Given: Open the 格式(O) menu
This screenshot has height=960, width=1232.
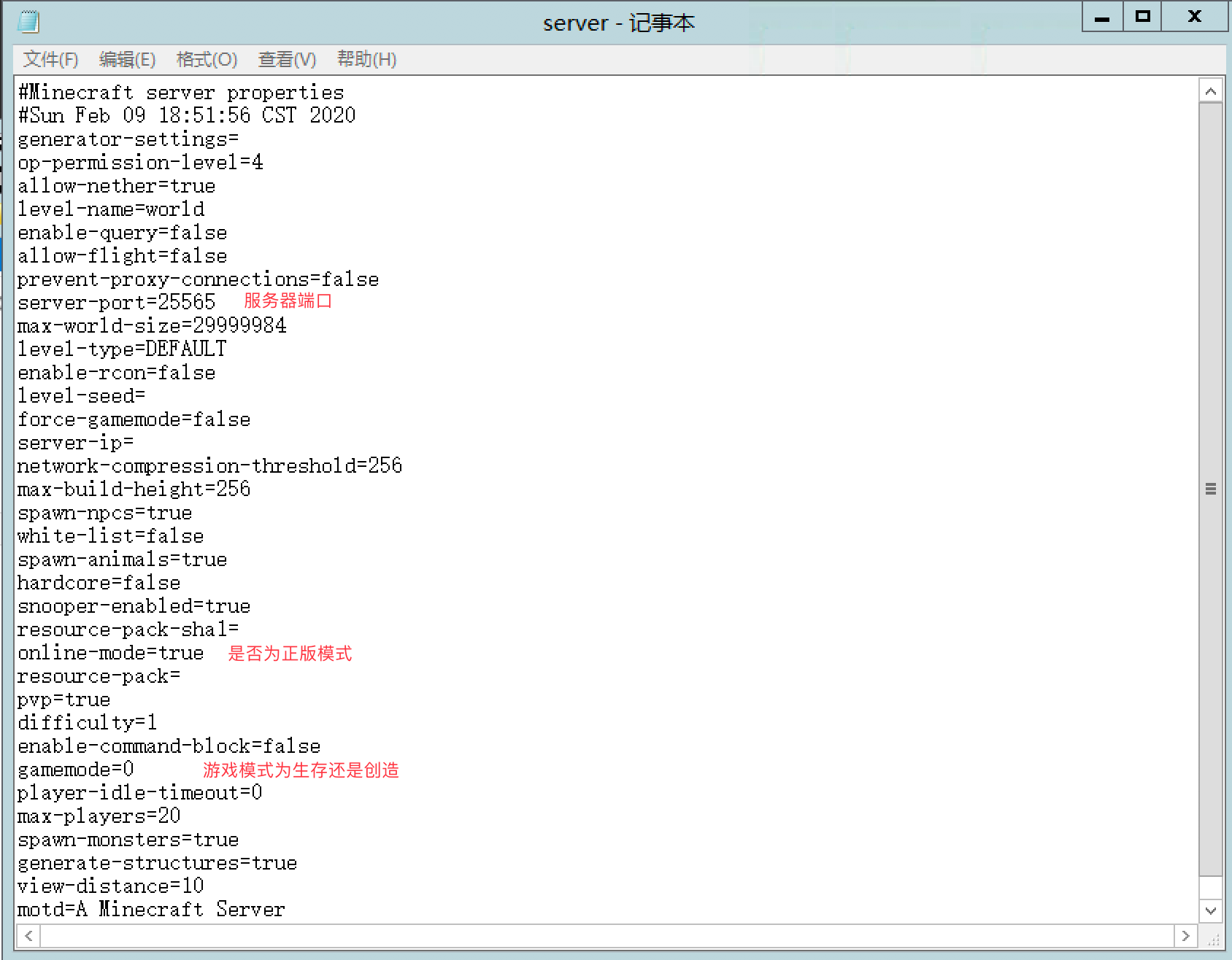Looking at the screenshot, I should 207,59.
